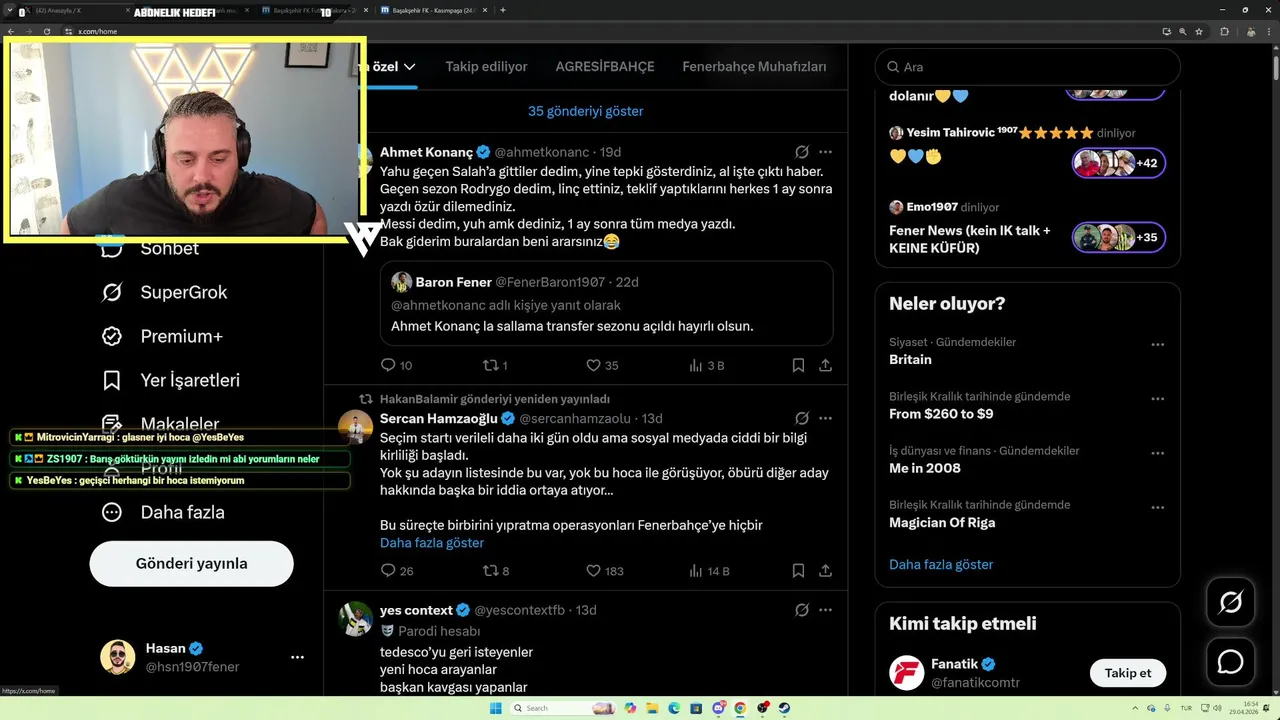Click the Ara search field

click(x=1028, y=67)
